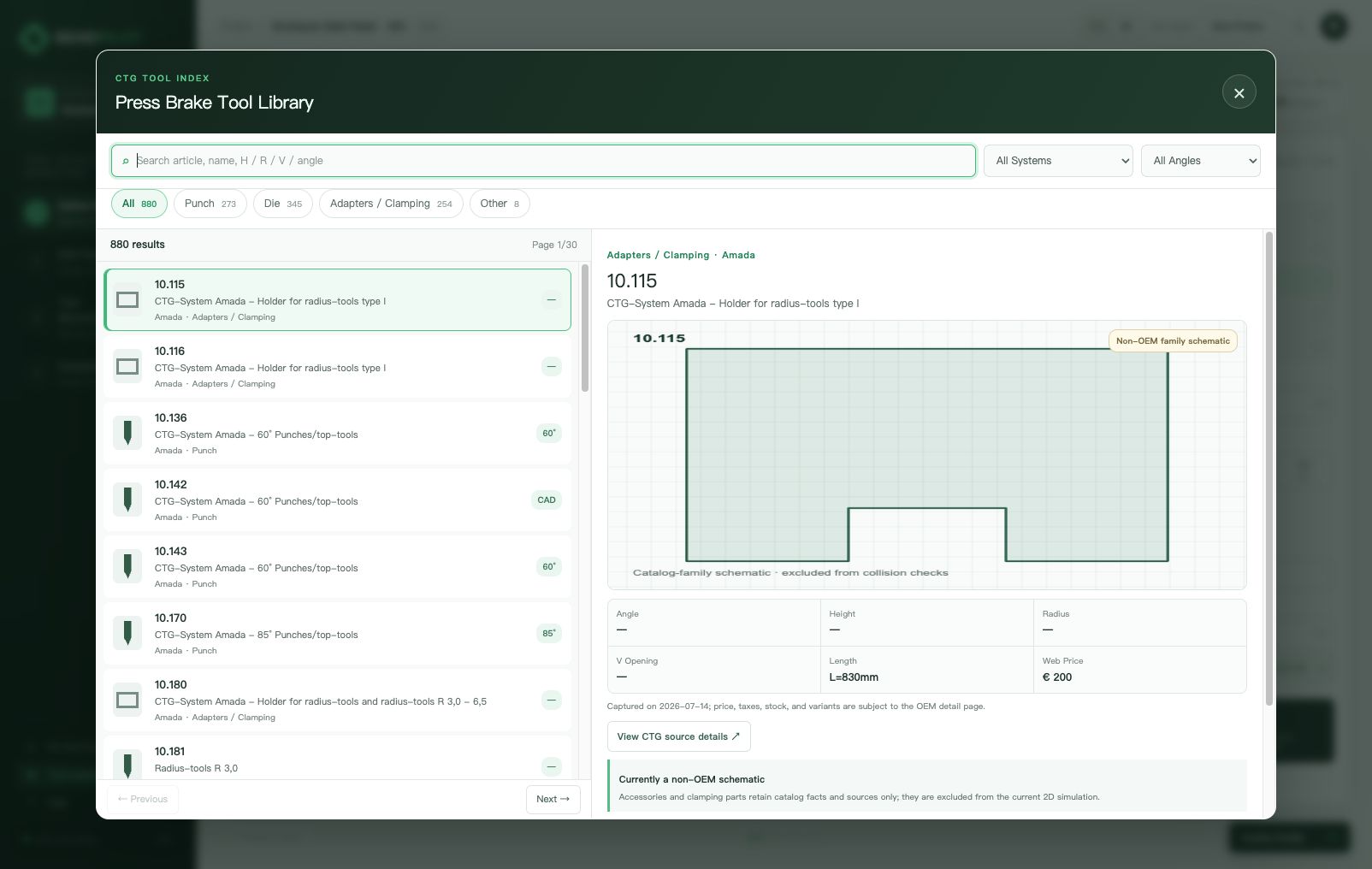Click the punch icon for article 10.170
1372x869 pixels.
[x=127, y=634]
